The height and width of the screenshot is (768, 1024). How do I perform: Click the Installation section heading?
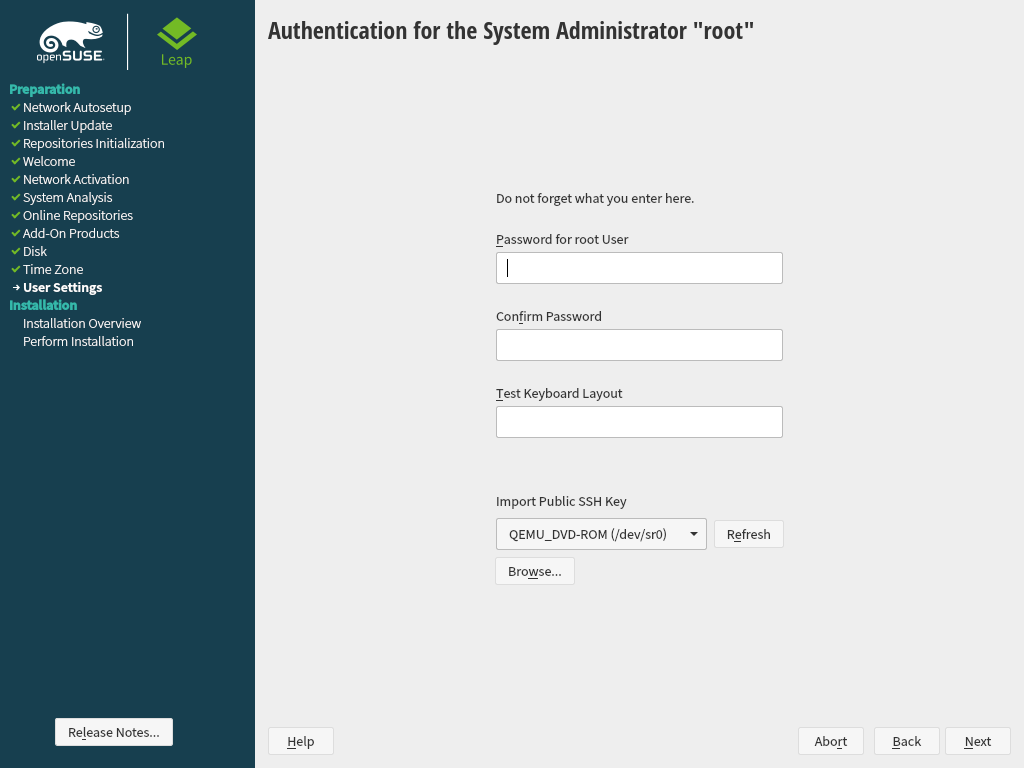43,305
